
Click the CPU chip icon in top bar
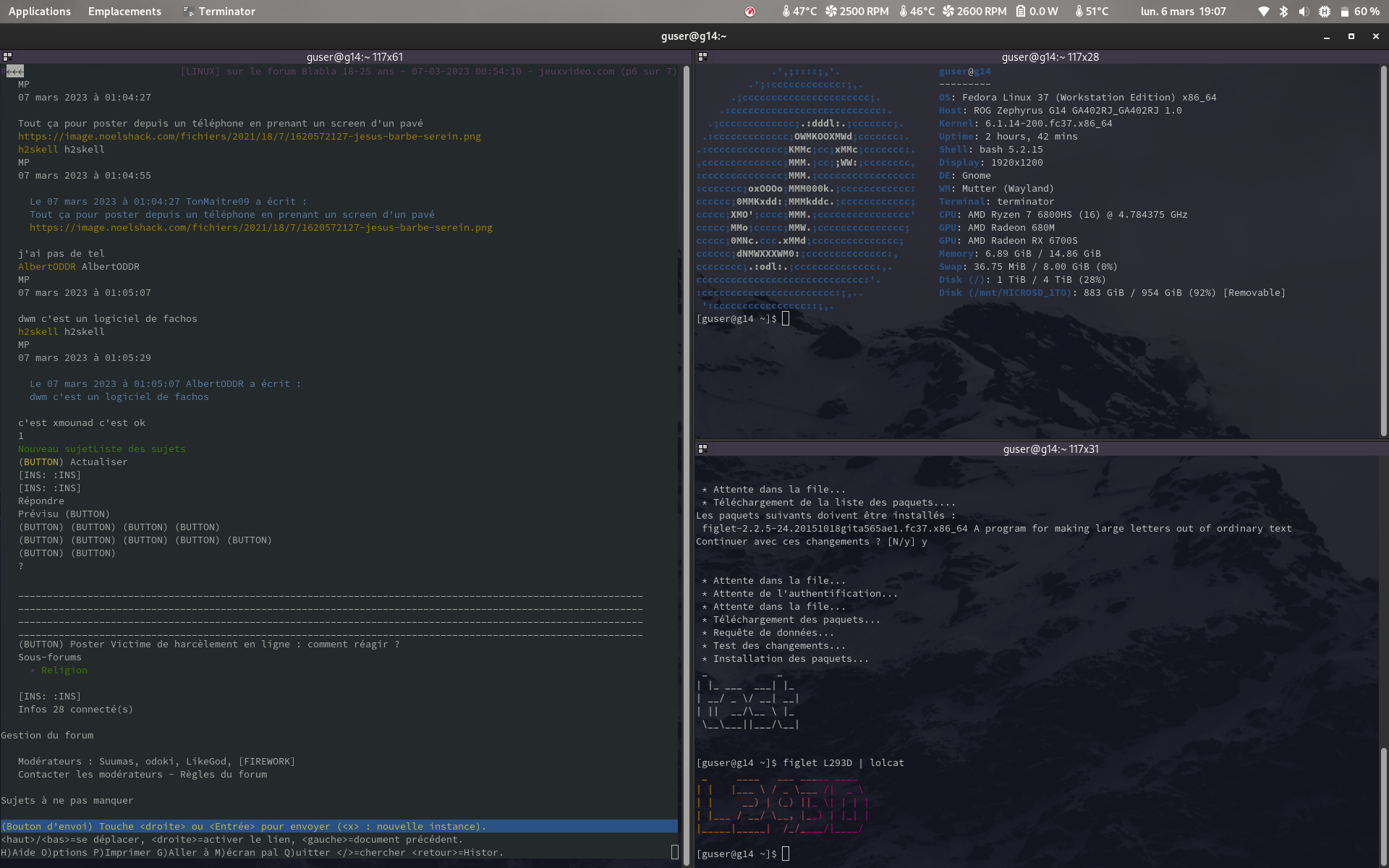click(1325, 12)
